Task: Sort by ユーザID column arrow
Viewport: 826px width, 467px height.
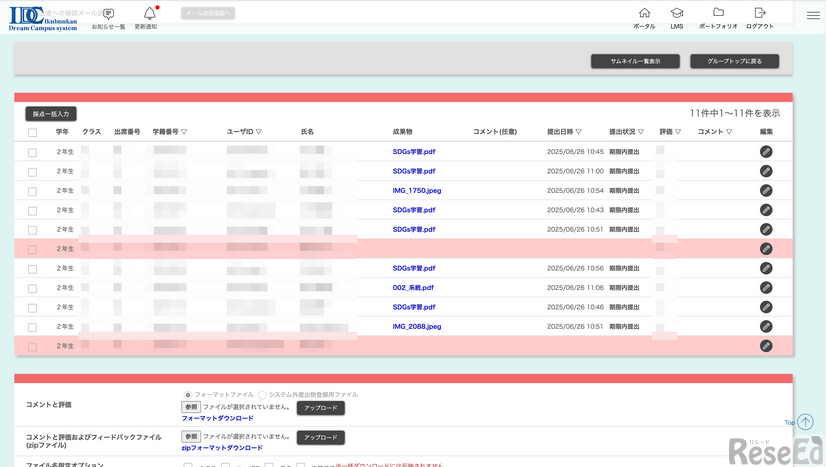Action: point(259,132)
